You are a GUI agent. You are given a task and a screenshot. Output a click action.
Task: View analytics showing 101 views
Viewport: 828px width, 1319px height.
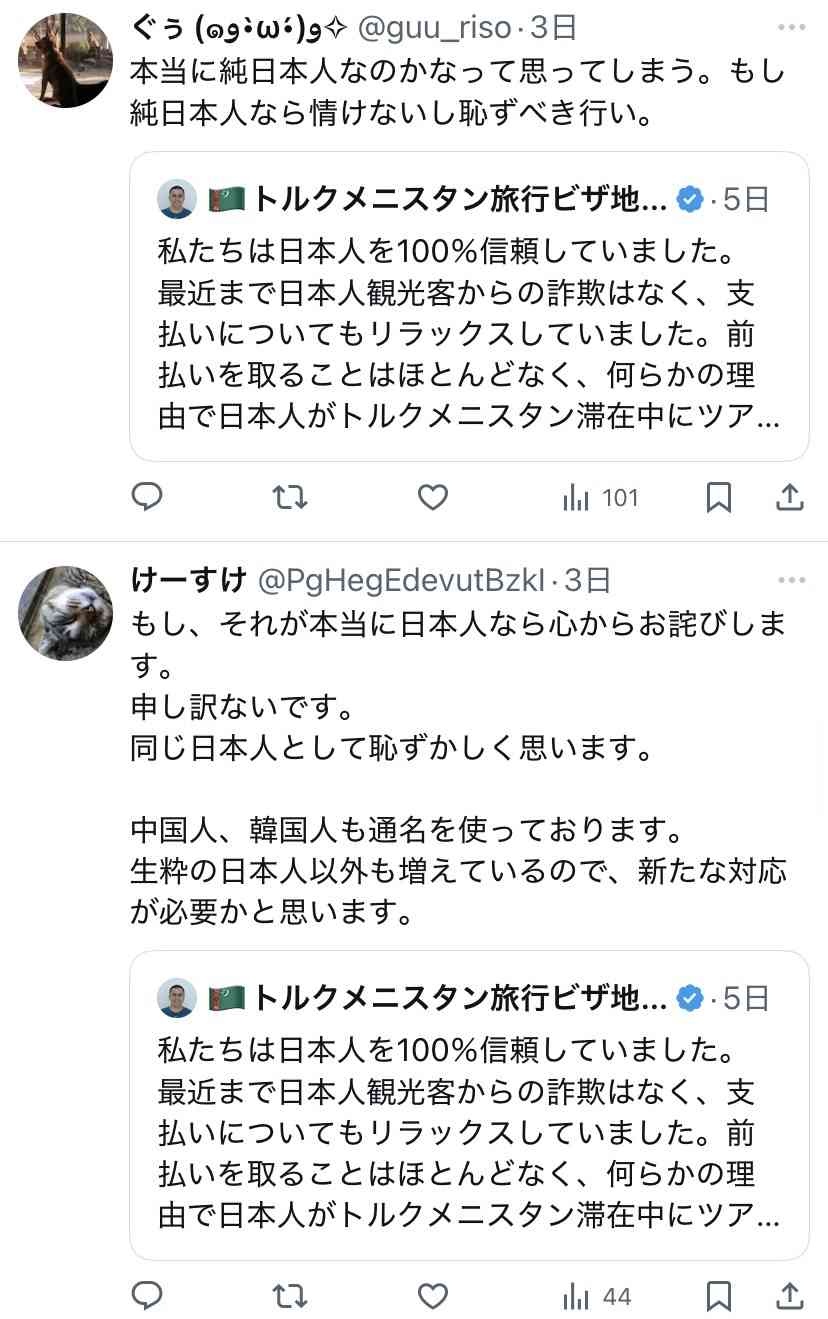pos(600,497)
